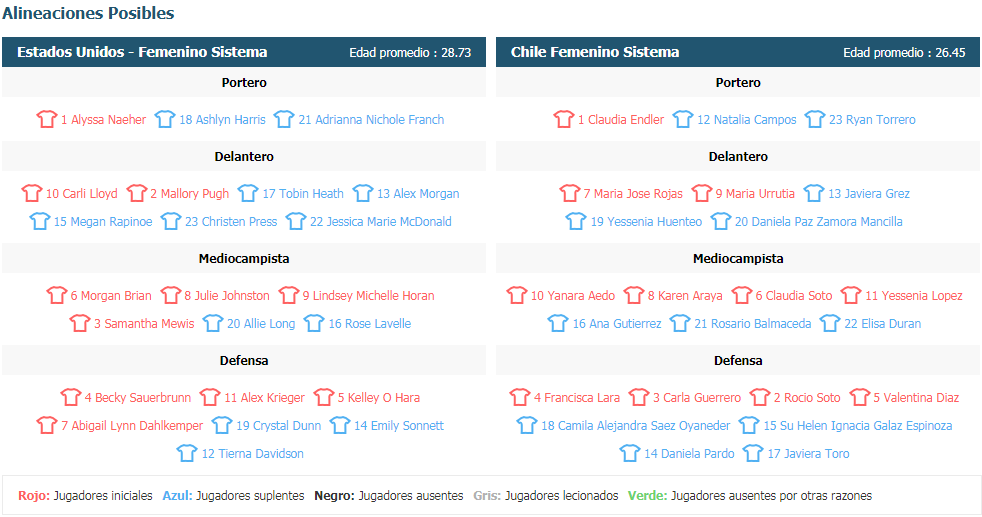
Task: Click the Chile Femenino Sistema header
Action: pyautogui.click(x=595, y=52)
